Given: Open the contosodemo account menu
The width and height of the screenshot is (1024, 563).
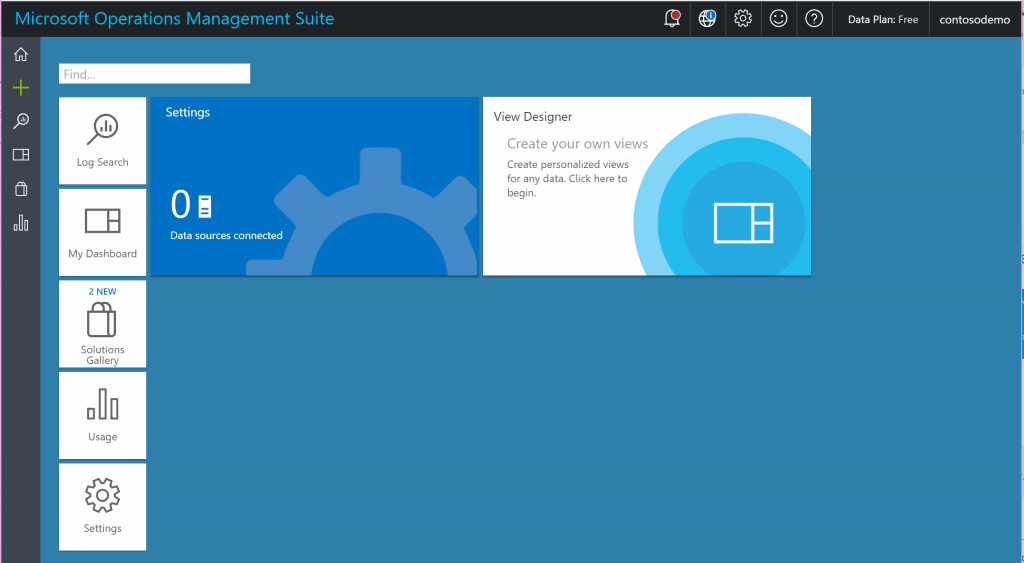Looking at the screenshot, I should pyautogui.click(x=974, y=20).
